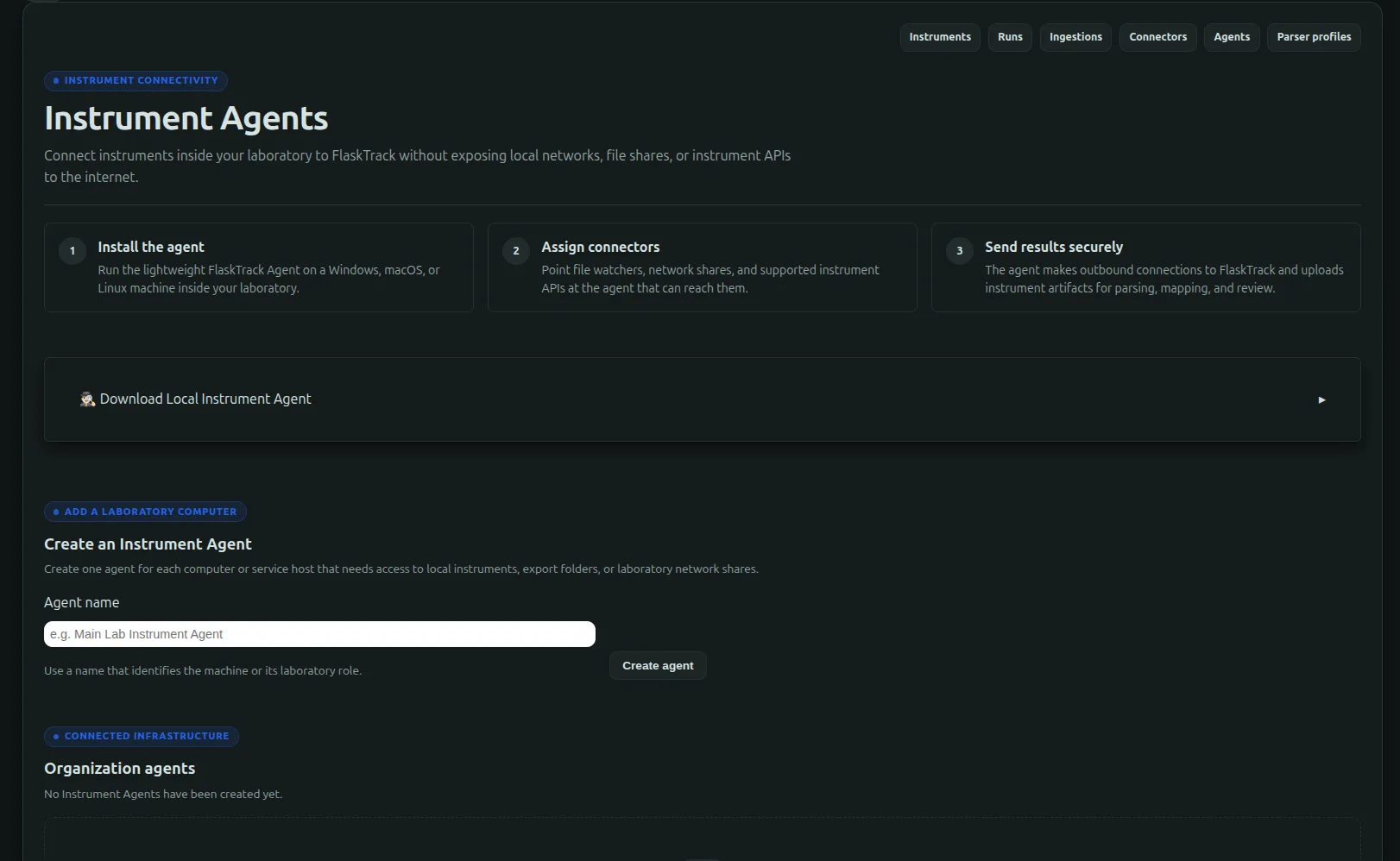Click the Instrument Connectivity badge
Viewport: 1400px width, 861px height.
pyautogui.click(x=136, y=80)
